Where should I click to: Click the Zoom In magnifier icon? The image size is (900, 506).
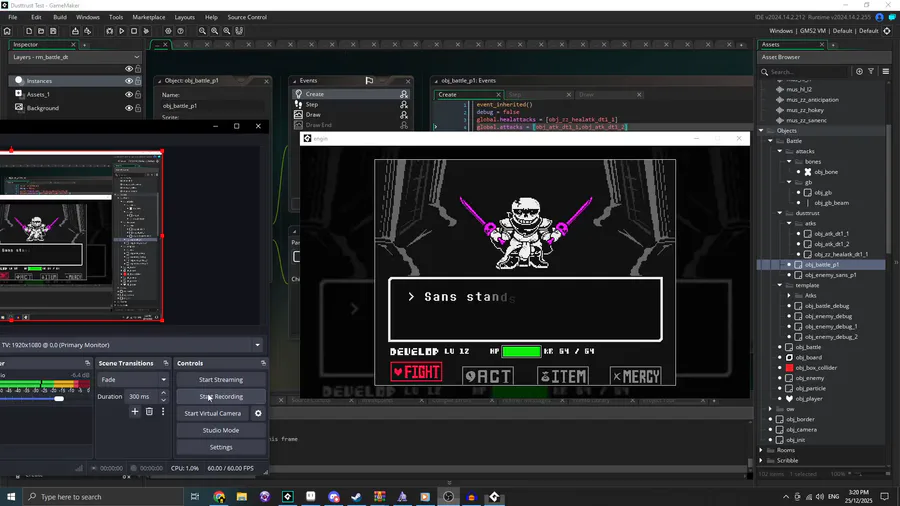[x=227, y=31]
